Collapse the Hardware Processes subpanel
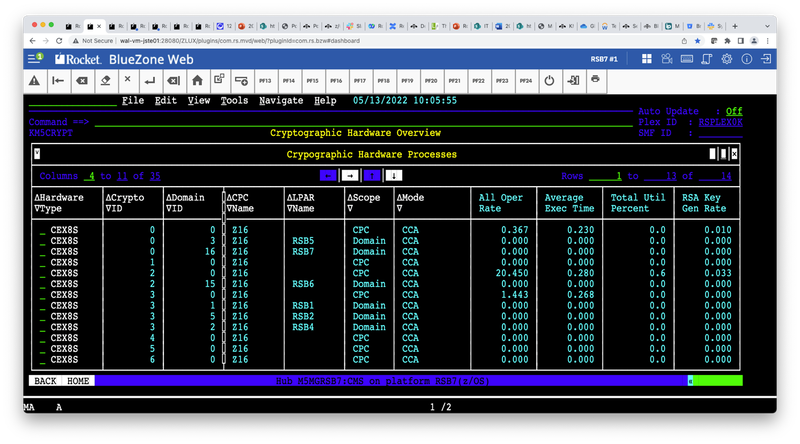Viewport: 800px width, 444px height. click(37, 154)
